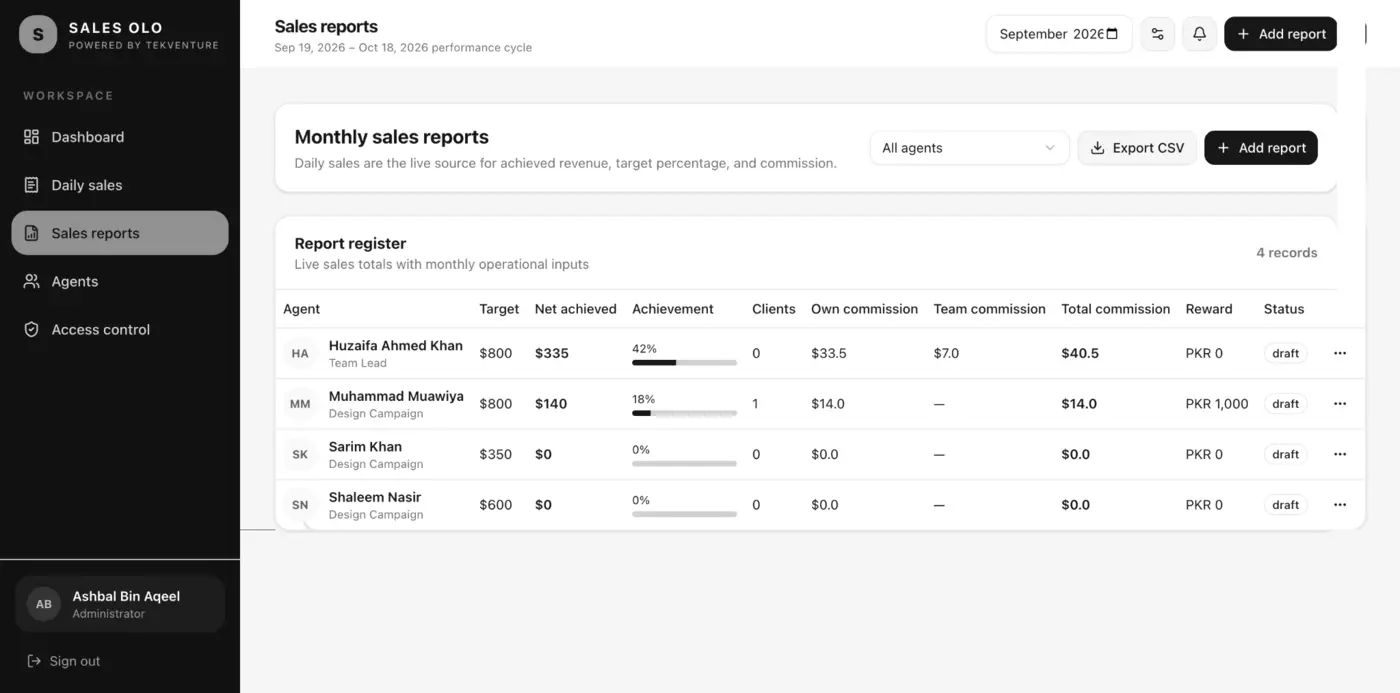Click the Target column header
Viewport: 1400px width, 693px height.
click(x=499, y=309)
